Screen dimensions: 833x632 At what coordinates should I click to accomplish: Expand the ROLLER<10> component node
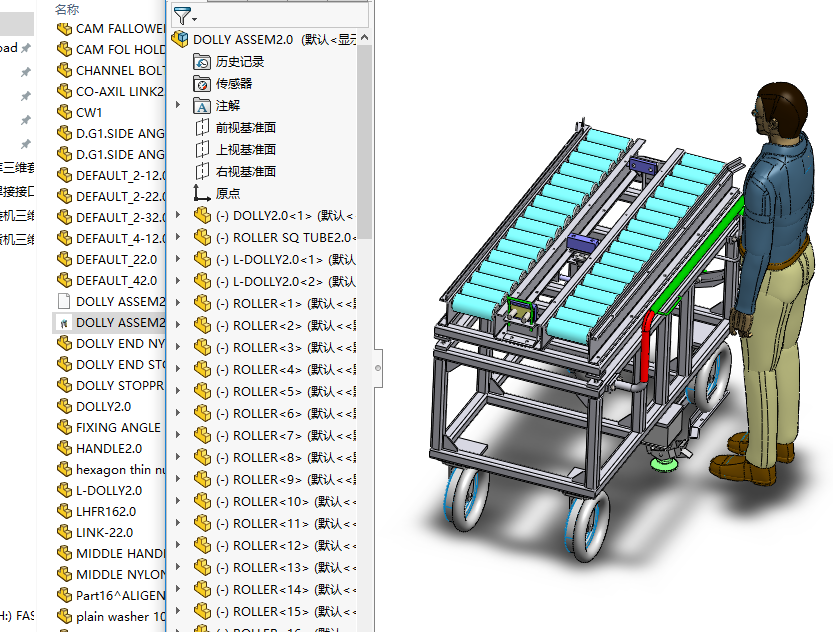[x=178, y=501]
